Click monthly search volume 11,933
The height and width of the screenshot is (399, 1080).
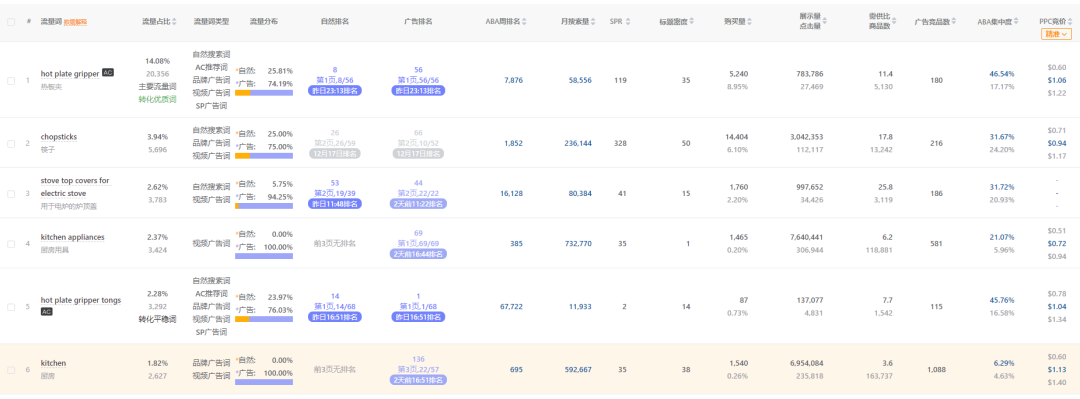point(580,307)
